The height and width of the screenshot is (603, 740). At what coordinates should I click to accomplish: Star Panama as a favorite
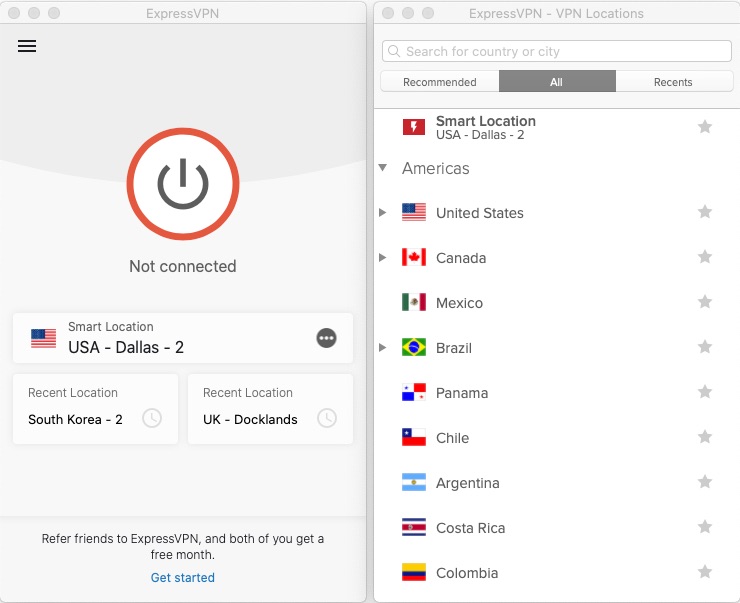705,392
